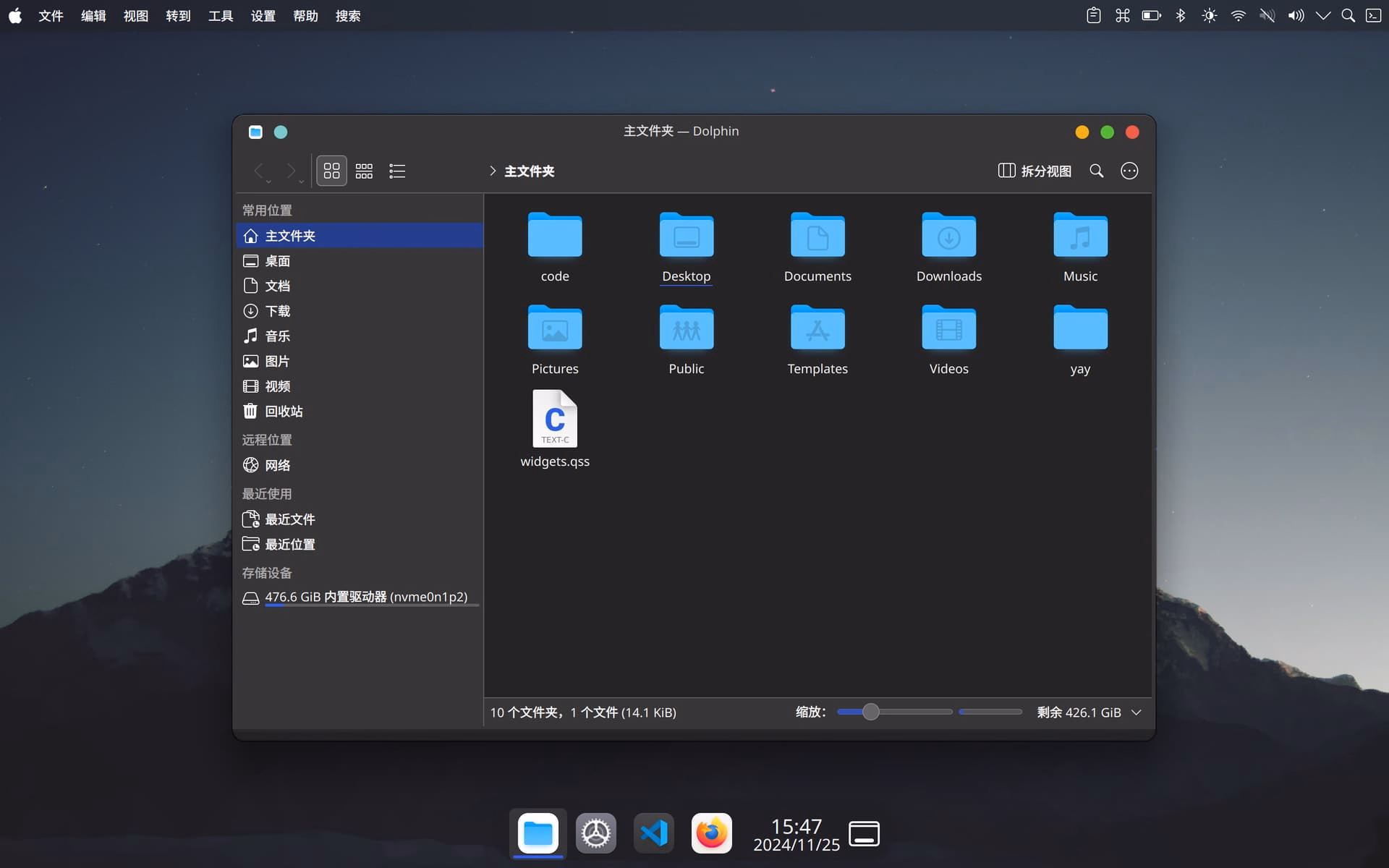The width and height of the screenshot is (1389, 868).
Task: Click the 拆分视图 split view button
Action: point(1035,171)
